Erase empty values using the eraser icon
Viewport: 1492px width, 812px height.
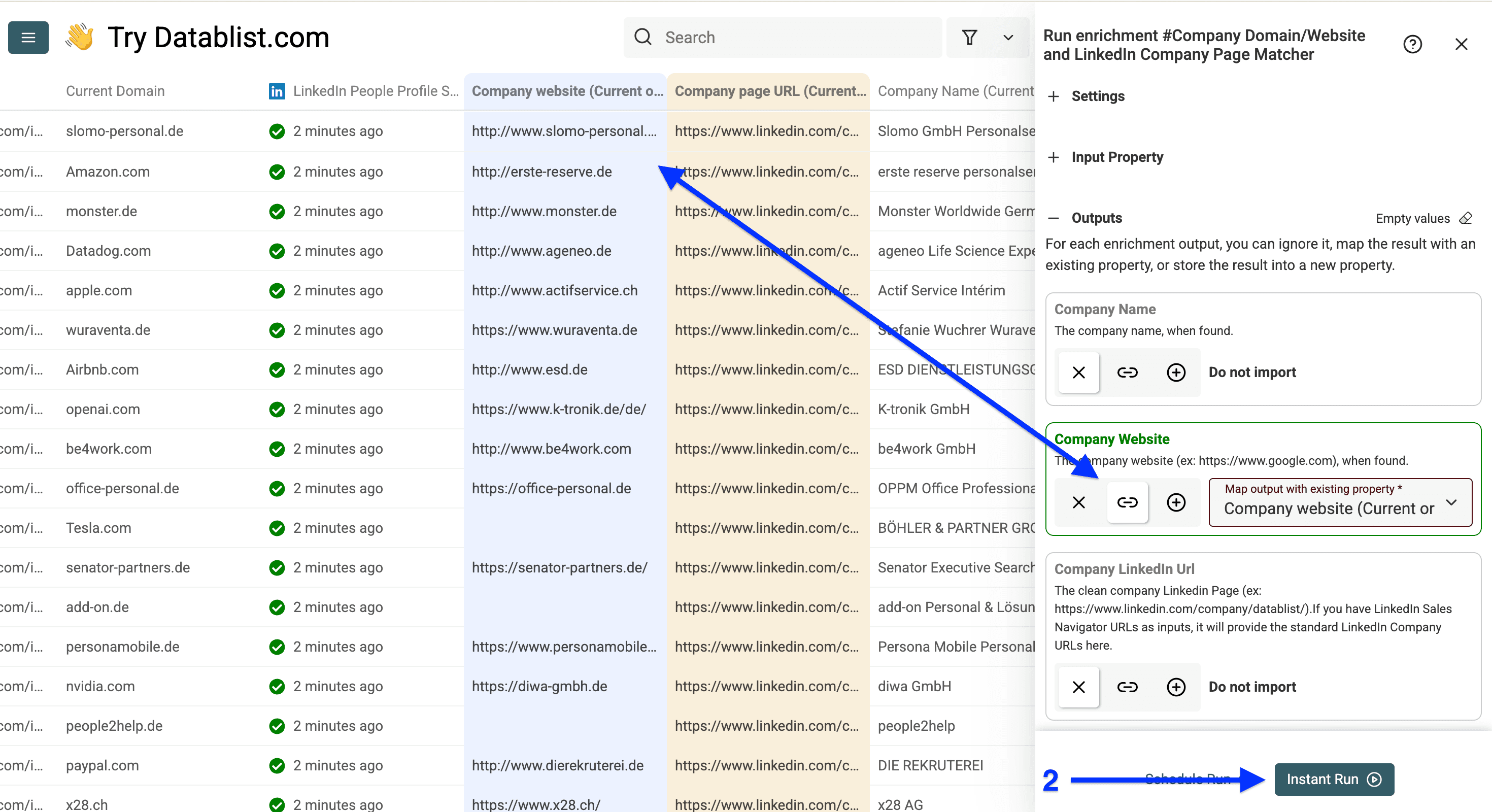(1467, 218)
